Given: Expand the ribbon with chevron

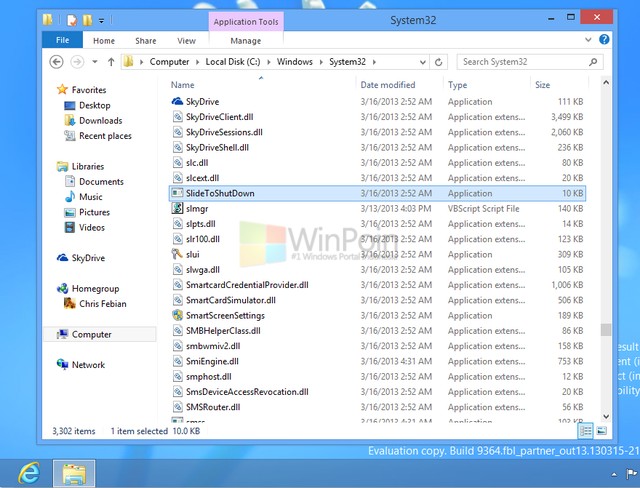Looking at the screenshot, I should [x=588, y=40].
